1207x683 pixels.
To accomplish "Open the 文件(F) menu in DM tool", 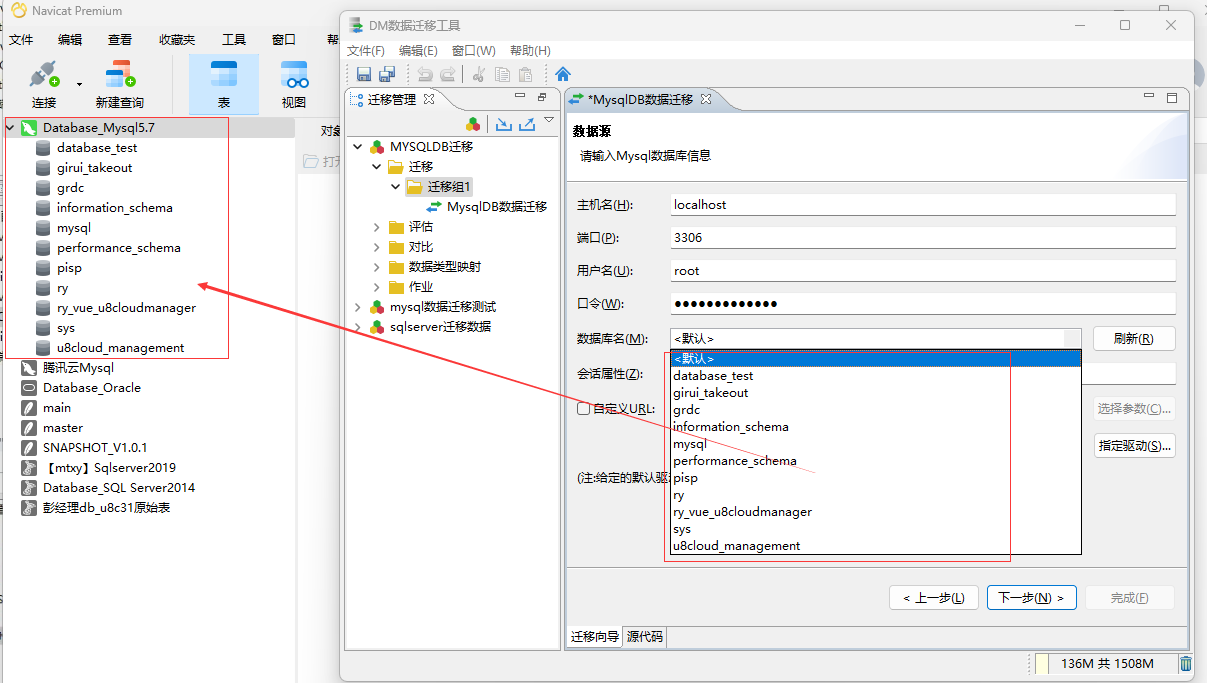I will pos(366,50).
